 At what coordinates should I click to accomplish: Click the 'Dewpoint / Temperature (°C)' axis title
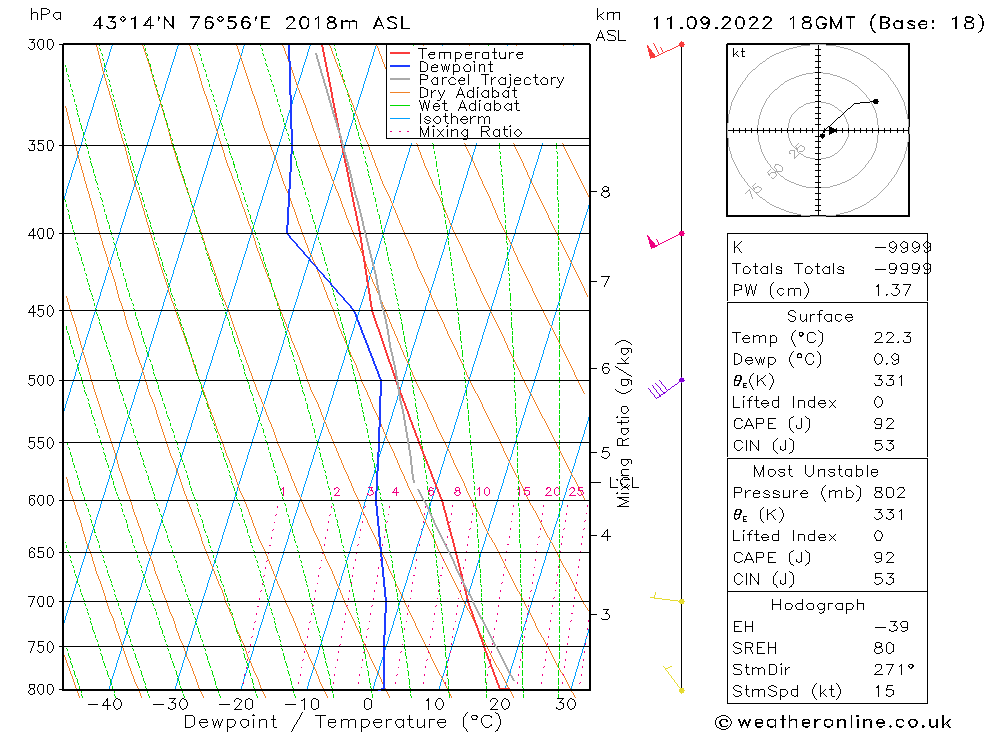[343, 722]
